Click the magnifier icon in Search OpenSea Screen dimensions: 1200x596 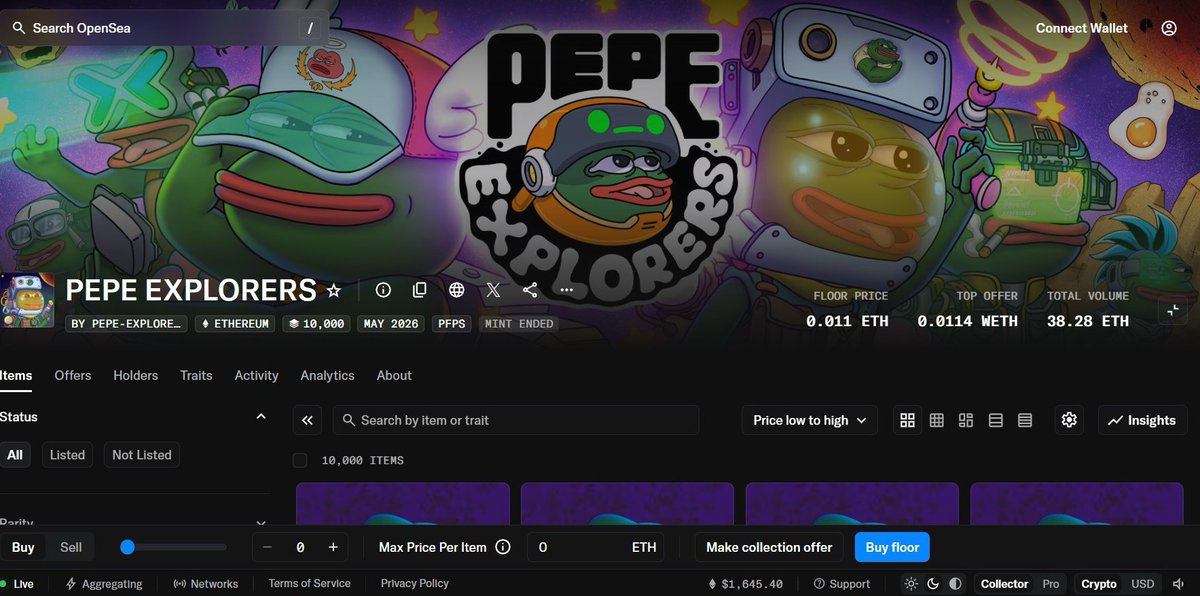(x=18, y=28)
